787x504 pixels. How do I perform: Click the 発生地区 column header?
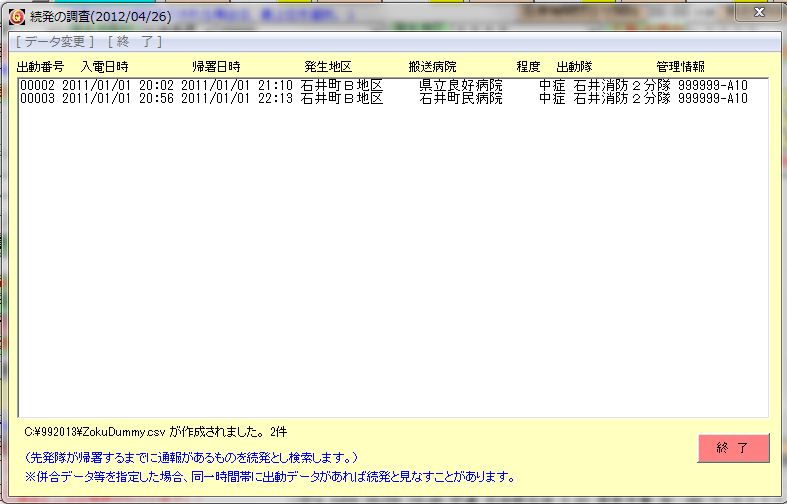pos(328,66)
